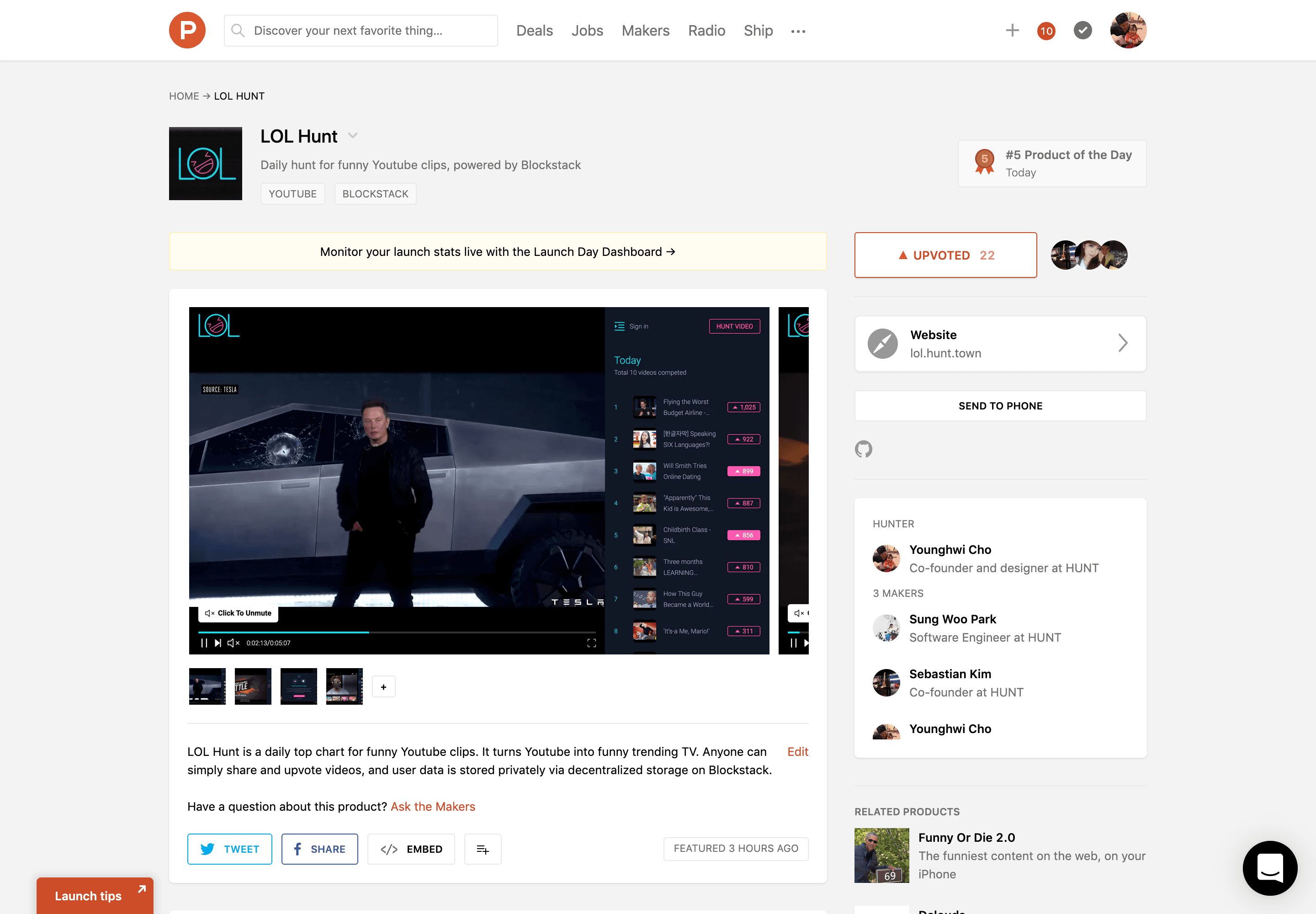Select the YOUTUBE topic tag
1316x914 pixels.
(x=292, y=194)
